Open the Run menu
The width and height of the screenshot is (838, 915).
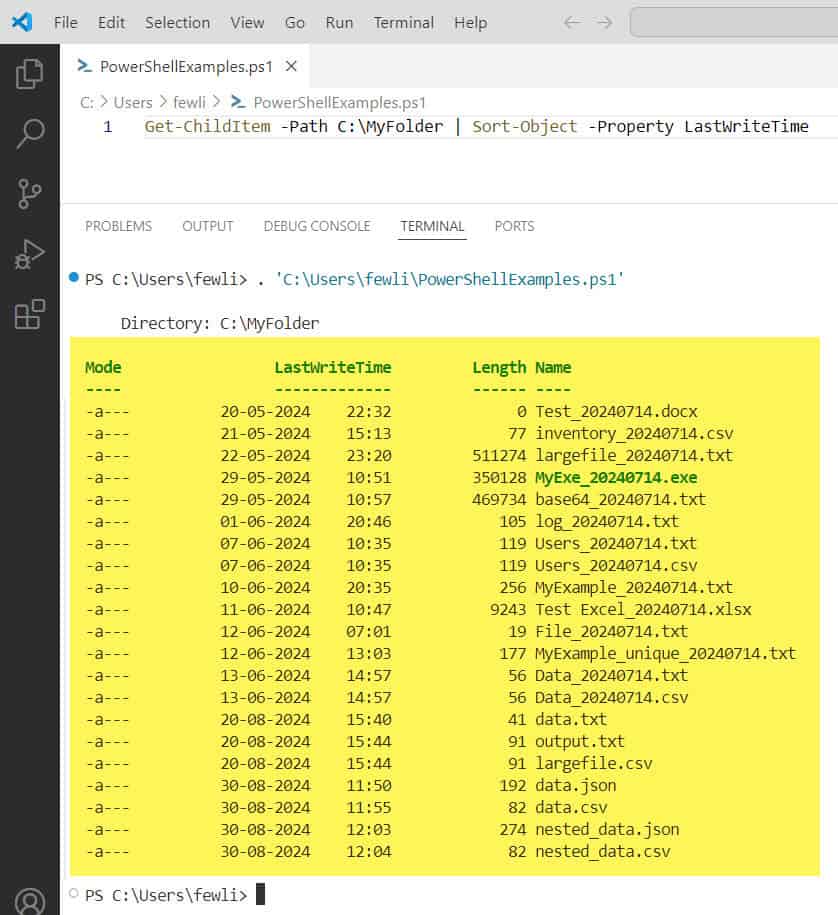click(339, 23)
